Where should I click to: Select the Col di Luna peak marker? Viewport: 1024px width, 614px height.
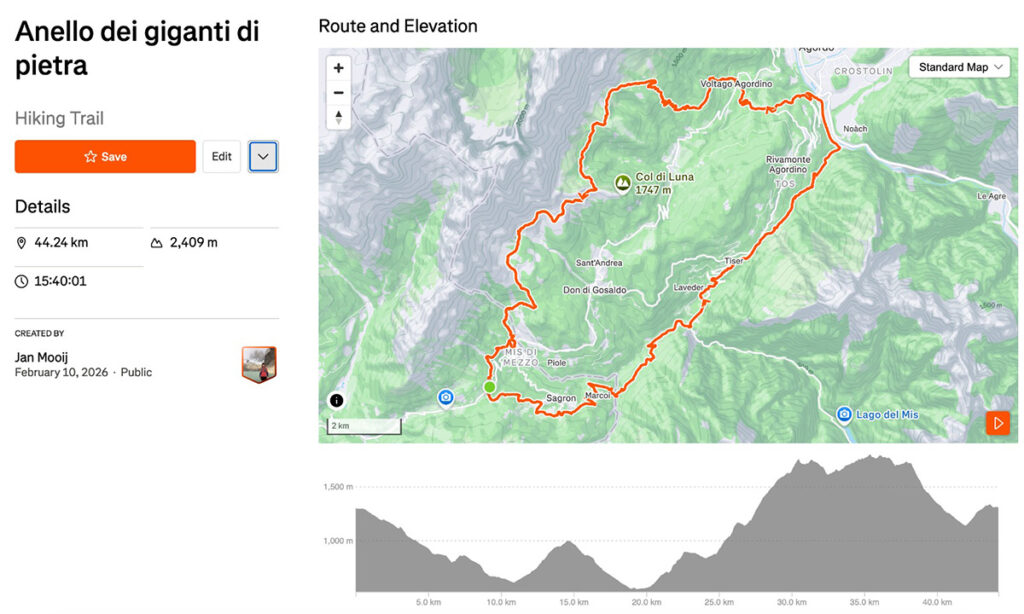click(623, 183)
